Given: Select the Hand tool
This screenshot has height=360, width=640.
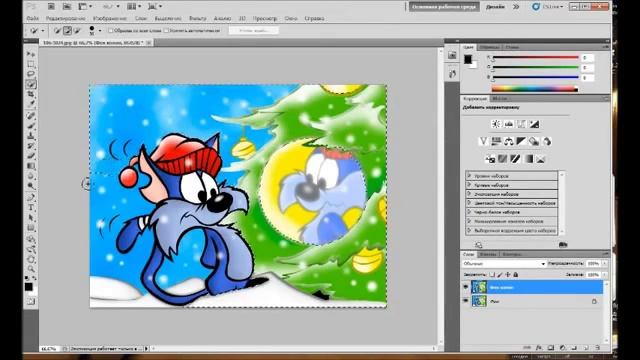Looking at the screenshot, I should click(x=31, y=259).
